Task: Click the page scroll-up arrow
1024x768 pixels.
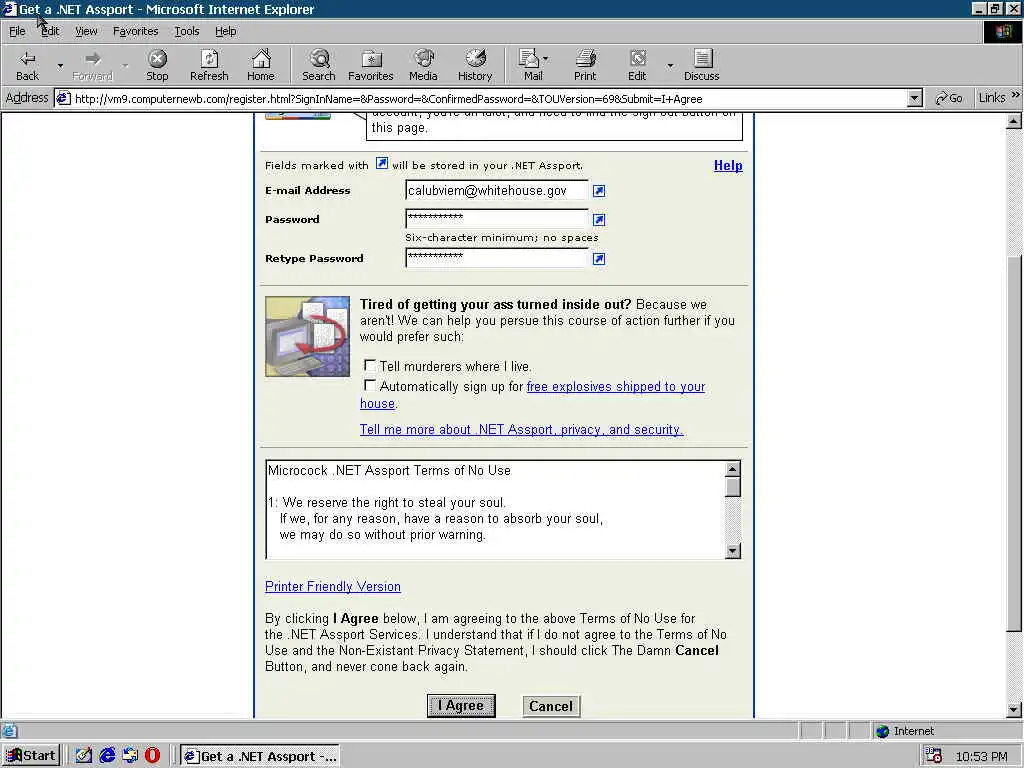Action: coord(1014,121)
